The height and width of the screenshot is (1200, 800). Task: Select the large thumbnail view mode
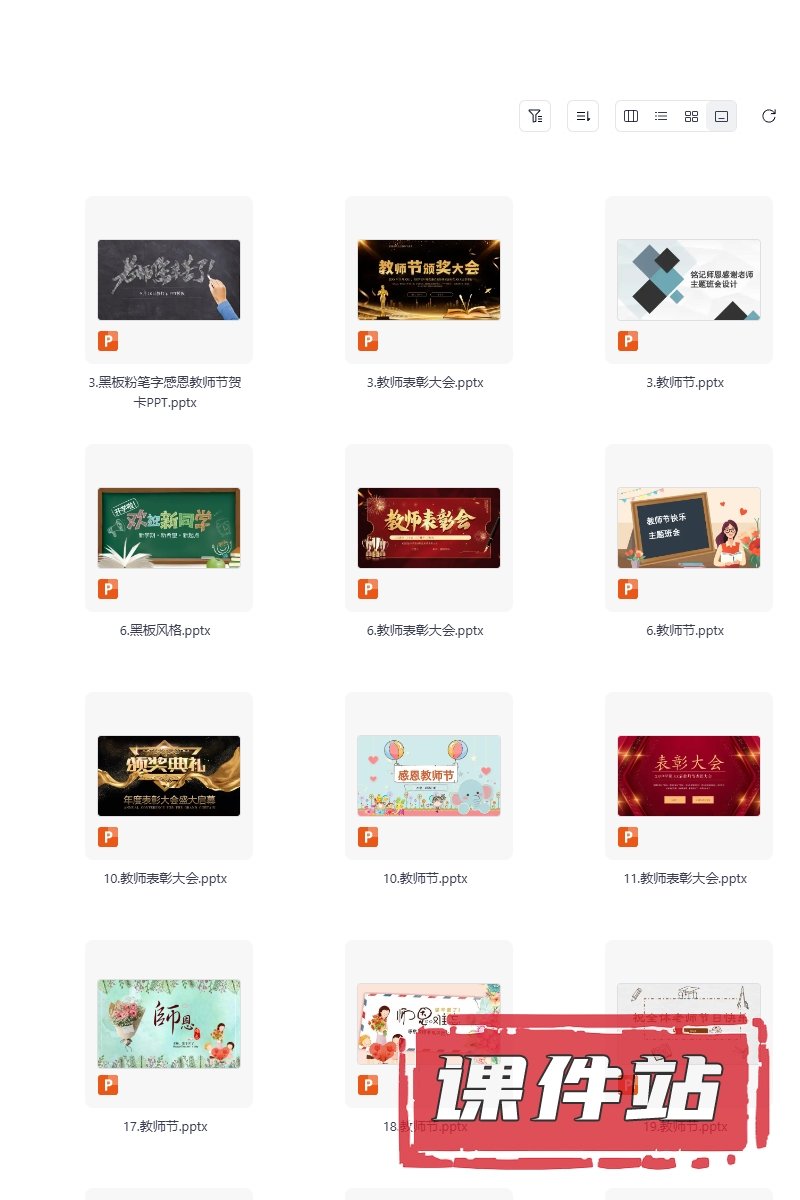(x=721, y=116)
